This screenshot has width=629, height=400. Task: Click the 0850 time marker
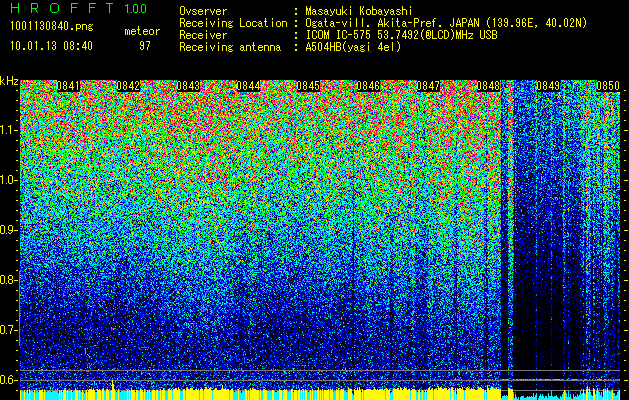pyautogui.click(x=608, y=86)
